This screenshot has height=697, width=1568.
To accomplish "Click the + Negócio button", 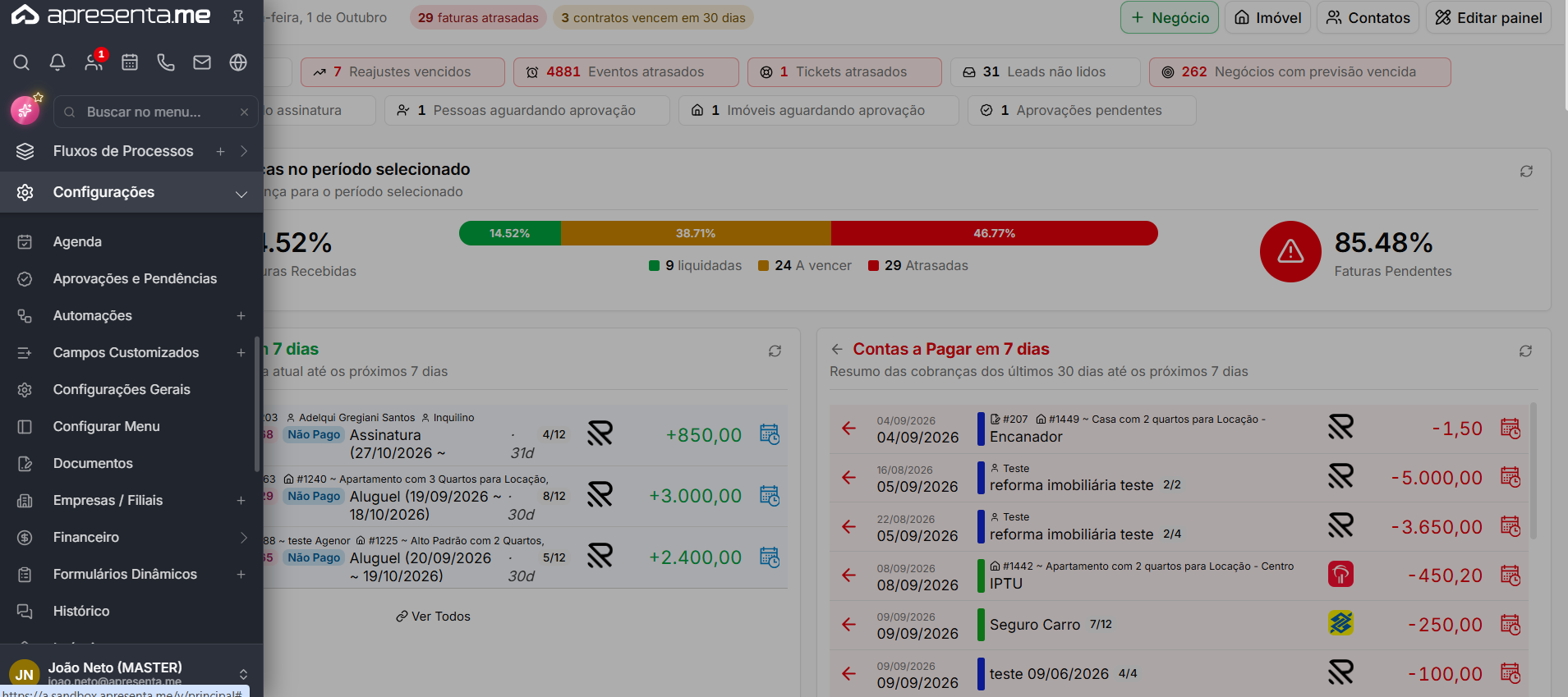I will pos(1170,17).
